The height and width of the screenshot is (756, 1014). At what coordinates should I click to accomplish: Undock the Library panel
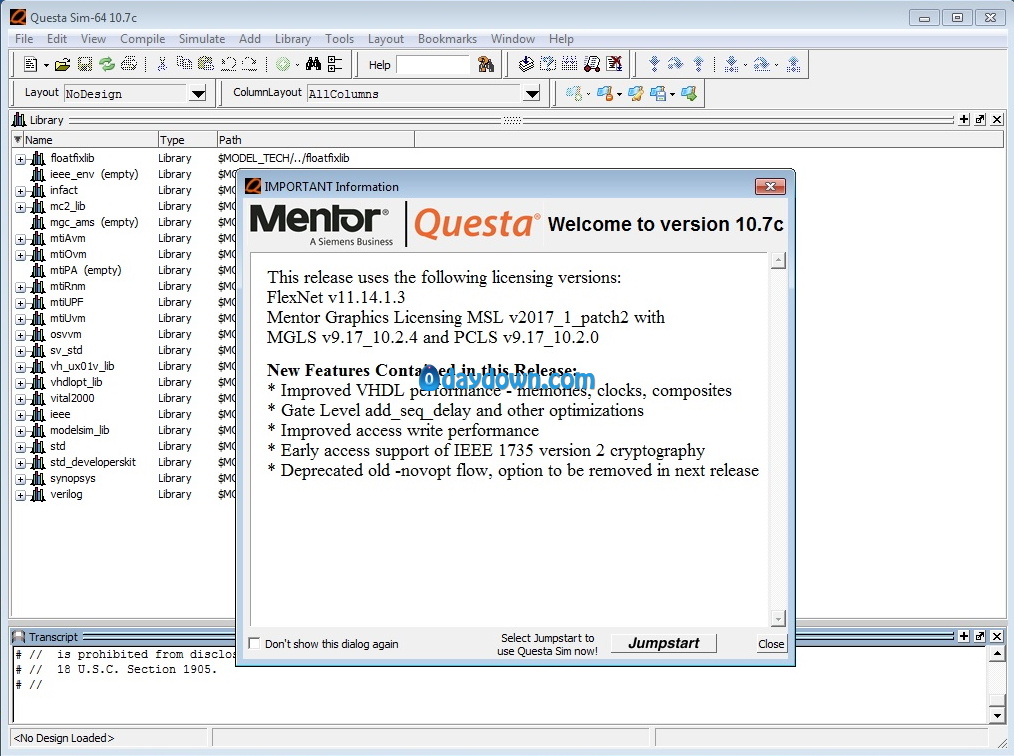click(980, 119)
